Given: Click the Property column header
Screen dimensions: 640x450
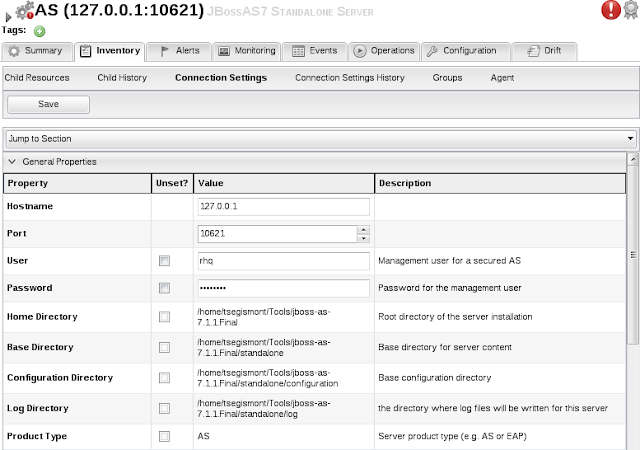Looking at the screenshot, I should pyautogui.click(x=77, y=183).
